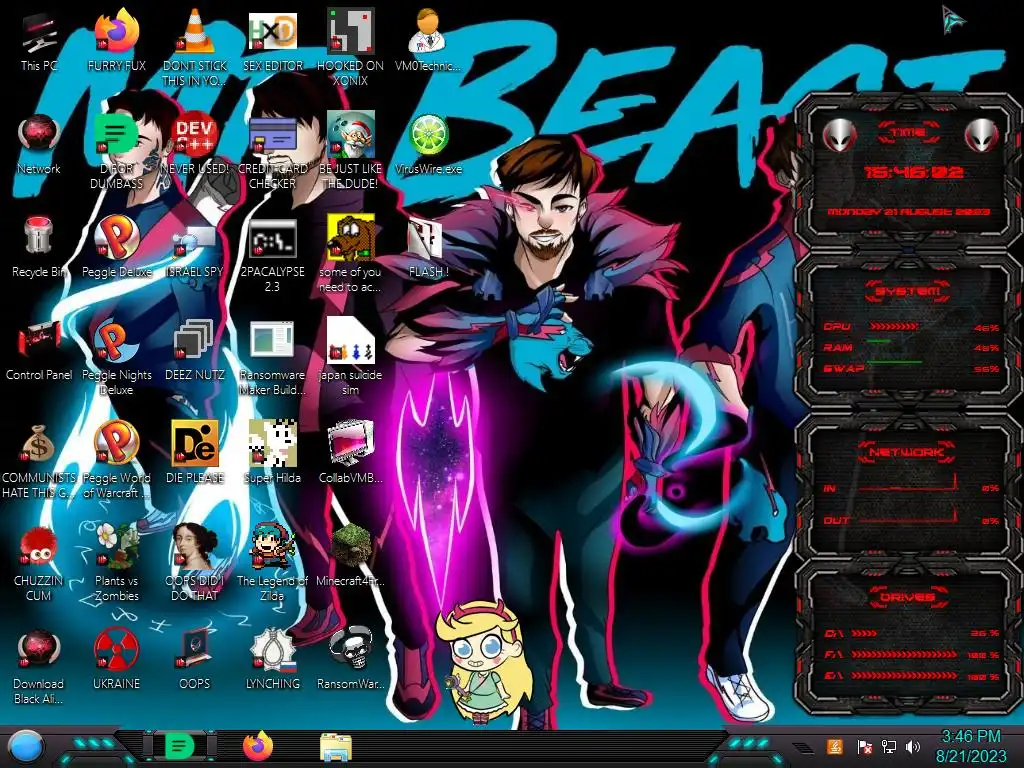Open the green app pinned on taskbar
Image resolution: width=1024 pixels, height=768 pixels.
coord(179,746)
